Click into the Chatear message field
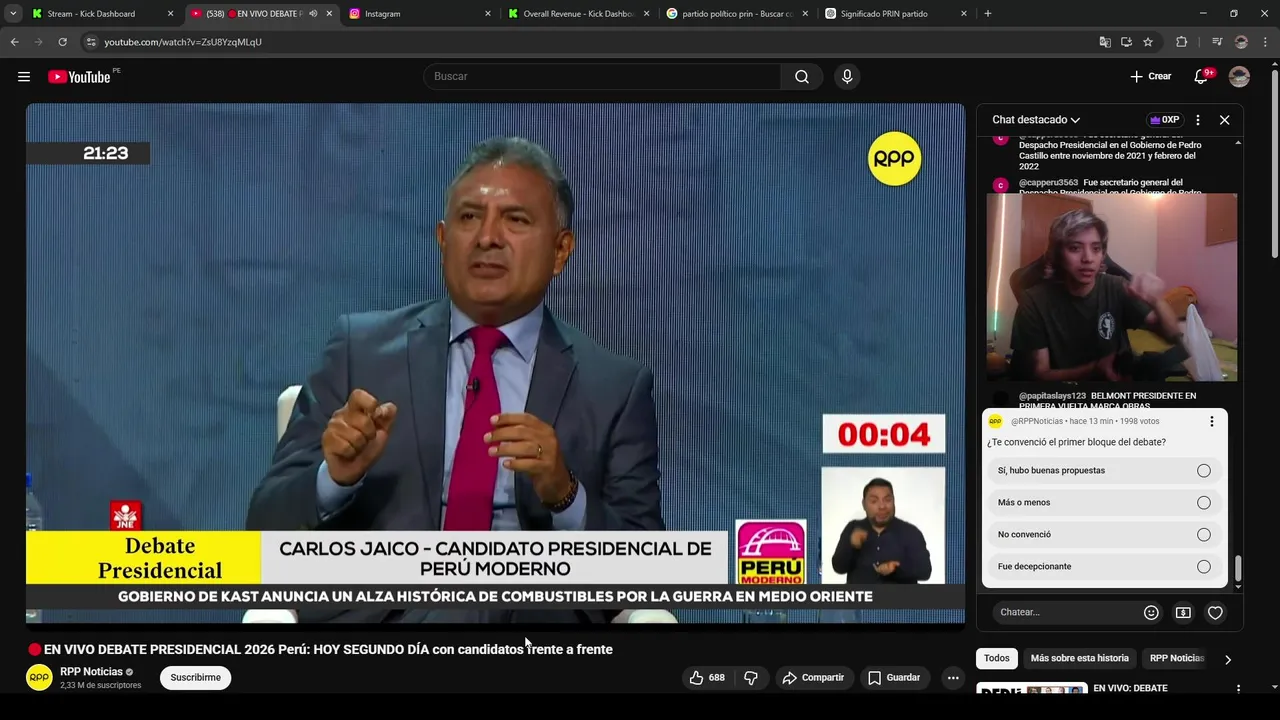This screenshot has width=1280, height=720. click(x=1065, y=612)
